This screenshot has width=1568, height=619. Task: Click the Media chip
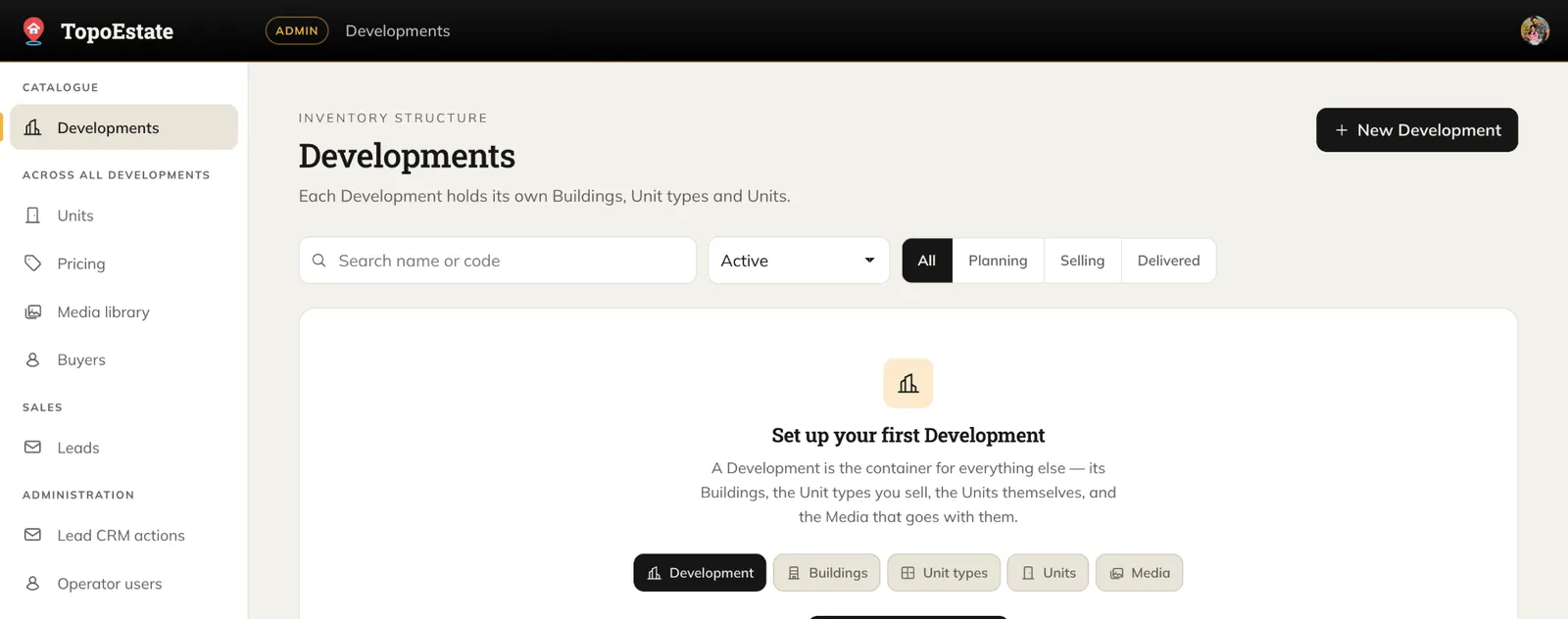(1139, 573)
